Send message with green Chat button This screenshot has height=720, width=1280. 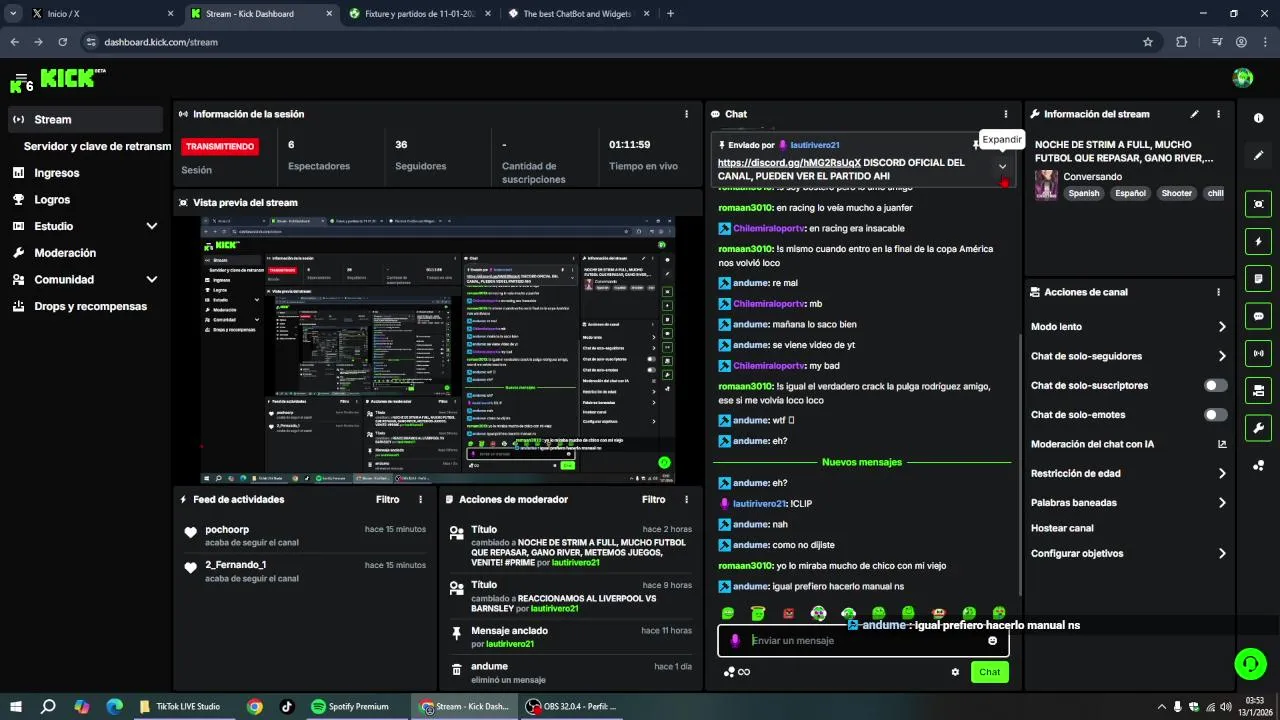click(989, 672)
